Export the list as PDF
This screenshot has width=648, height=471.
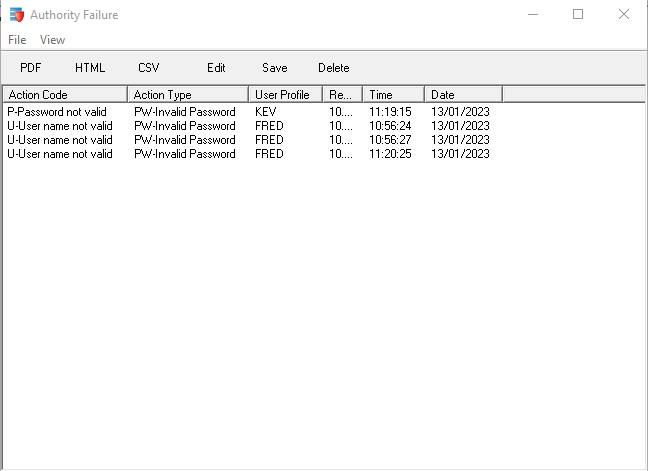coord(31,68)
